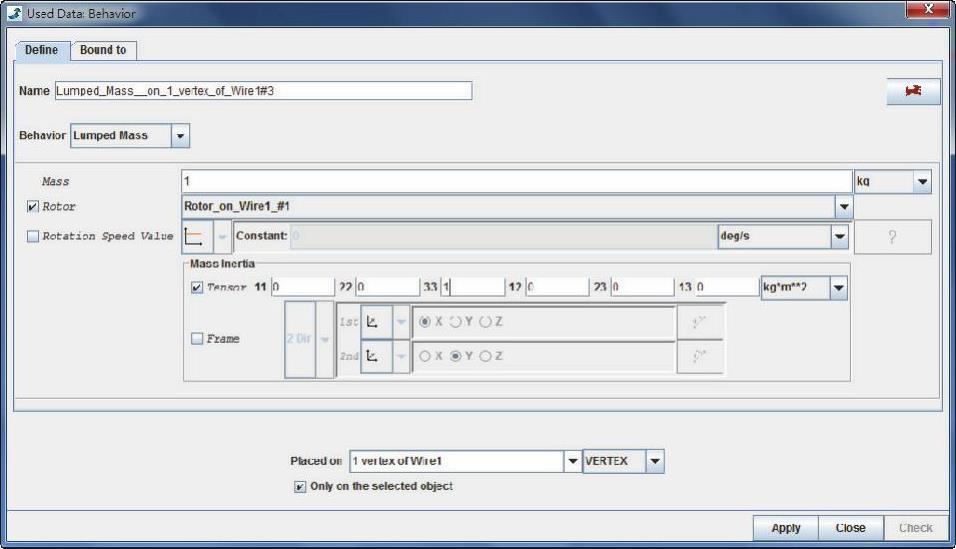Screen dimensions: 956x549
Task: Open the VERTEX type dropdown
Action: click(x=655, y=462)
